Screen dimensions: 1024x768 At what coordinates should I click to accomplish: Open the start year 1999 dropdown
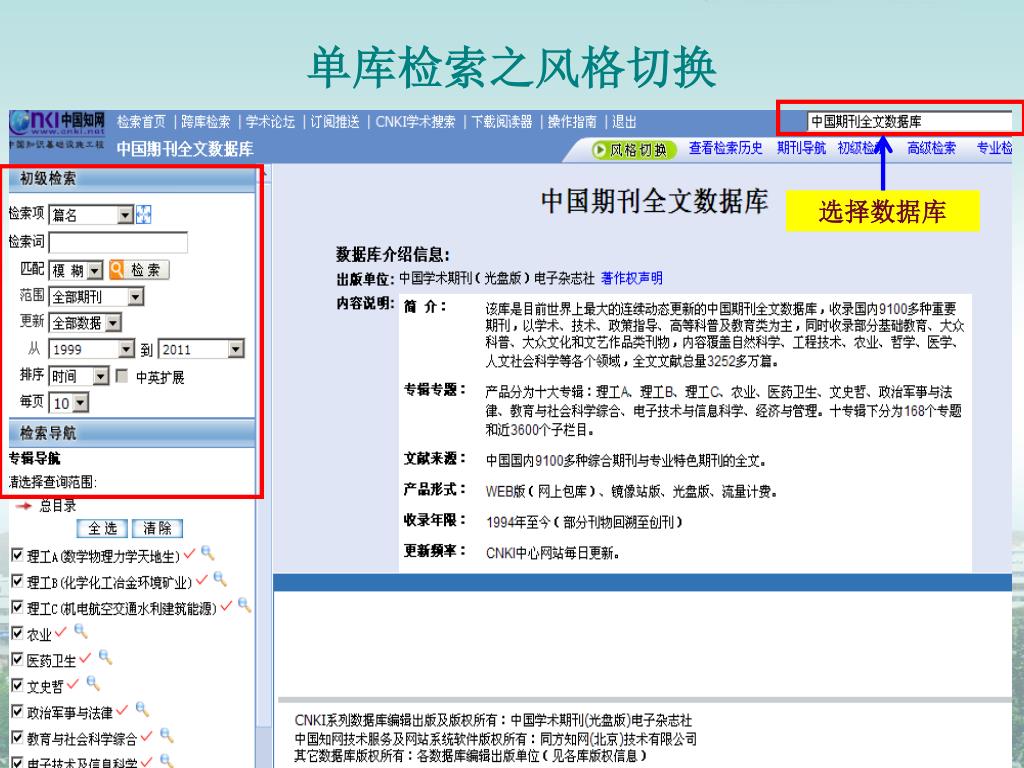tap(91, 349)
